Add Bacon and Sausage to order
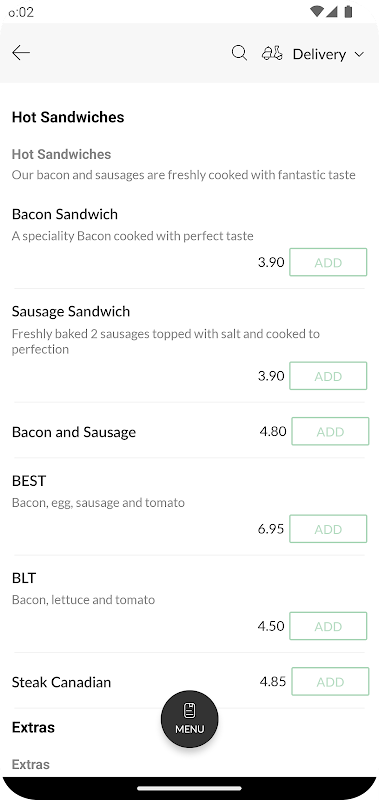Viewport: 379px width, 800px height. coord(330,432)
